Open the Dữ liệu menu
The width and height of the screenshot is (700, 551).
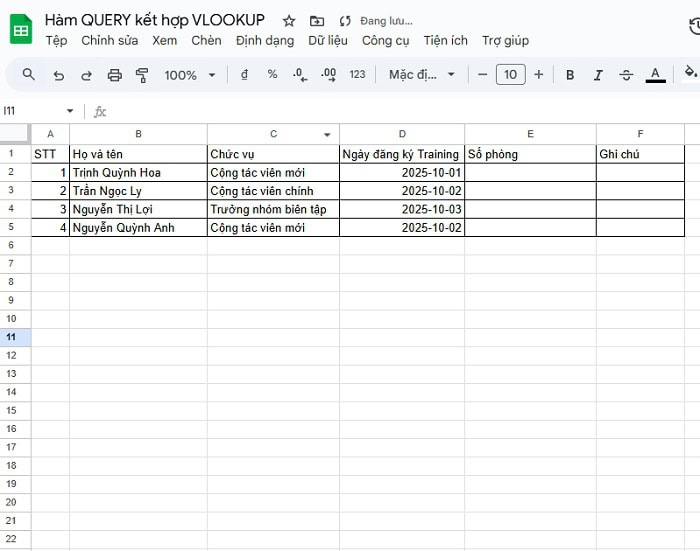pyautogui.click(x=328, y=41)
